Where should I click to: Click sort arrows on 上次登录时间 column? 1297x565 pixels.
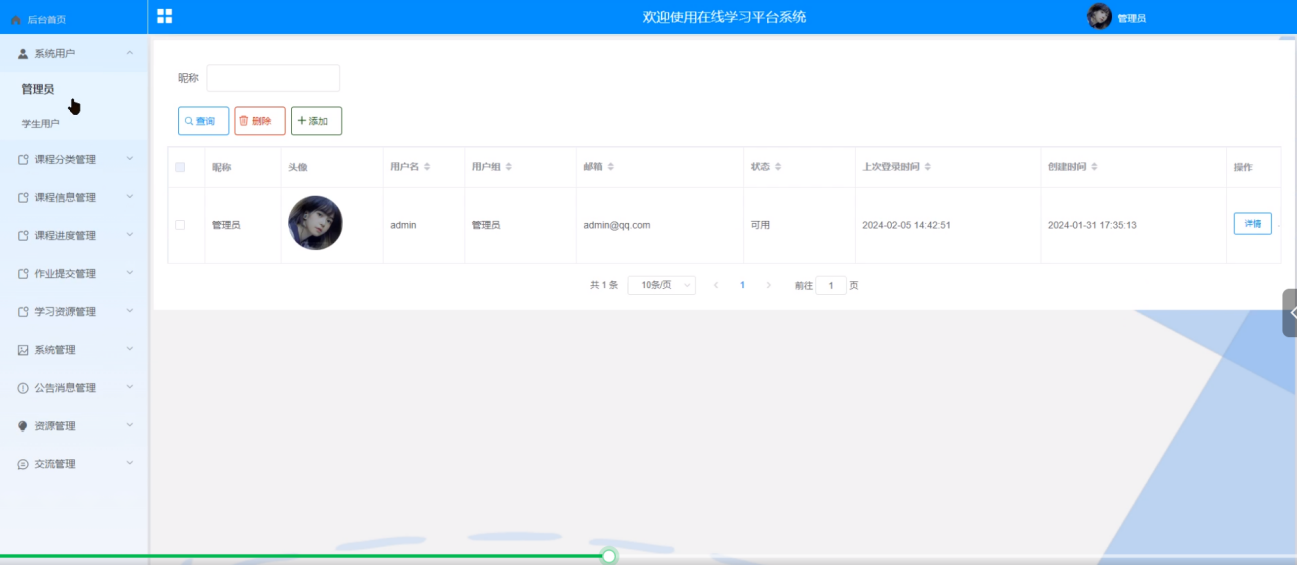[928, 167]
